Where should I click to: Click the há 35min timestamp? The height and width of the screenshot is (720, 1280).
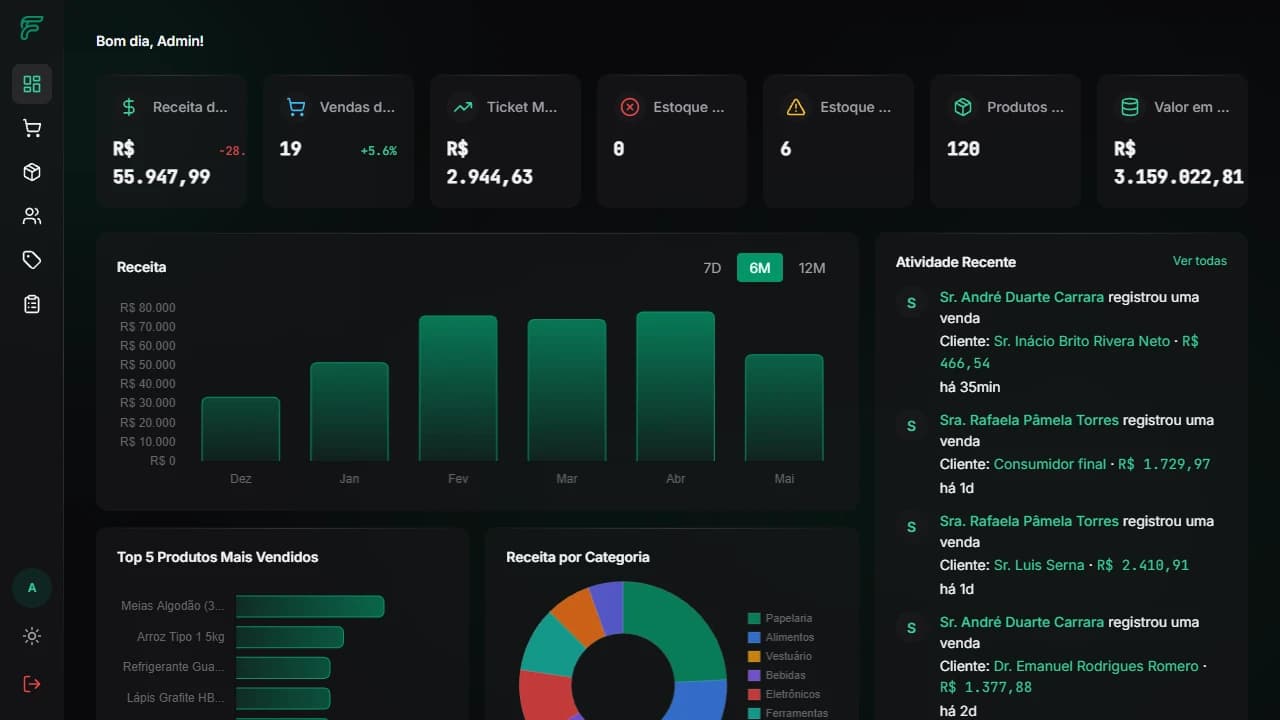pos(970,387)
